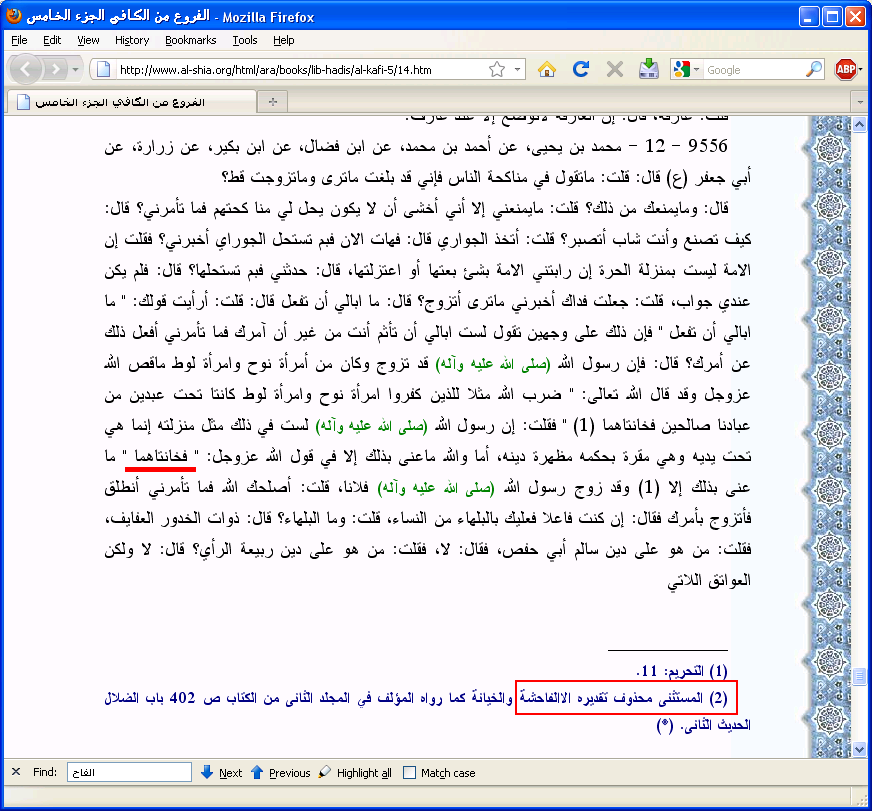Click the Find text input field
872x811 pixels.
click(130, 772)
